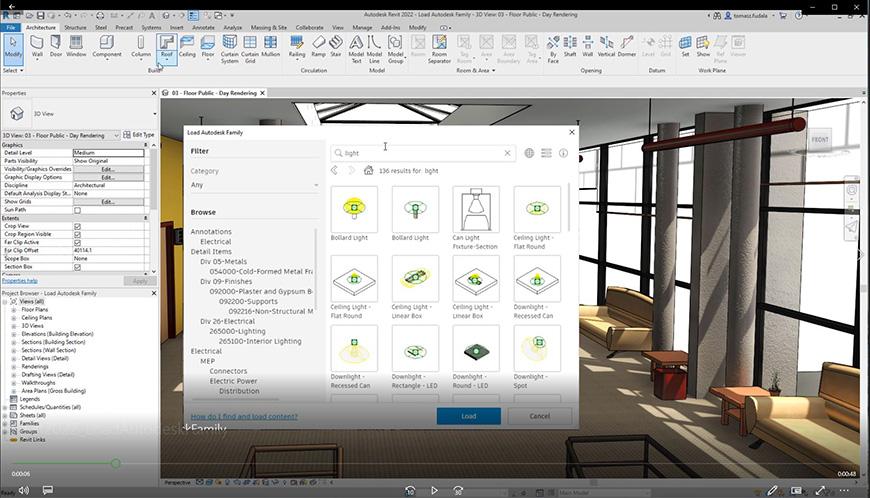
Task: Click Edit for Visibility/Graphics Overrides
Action: point(108,169)
